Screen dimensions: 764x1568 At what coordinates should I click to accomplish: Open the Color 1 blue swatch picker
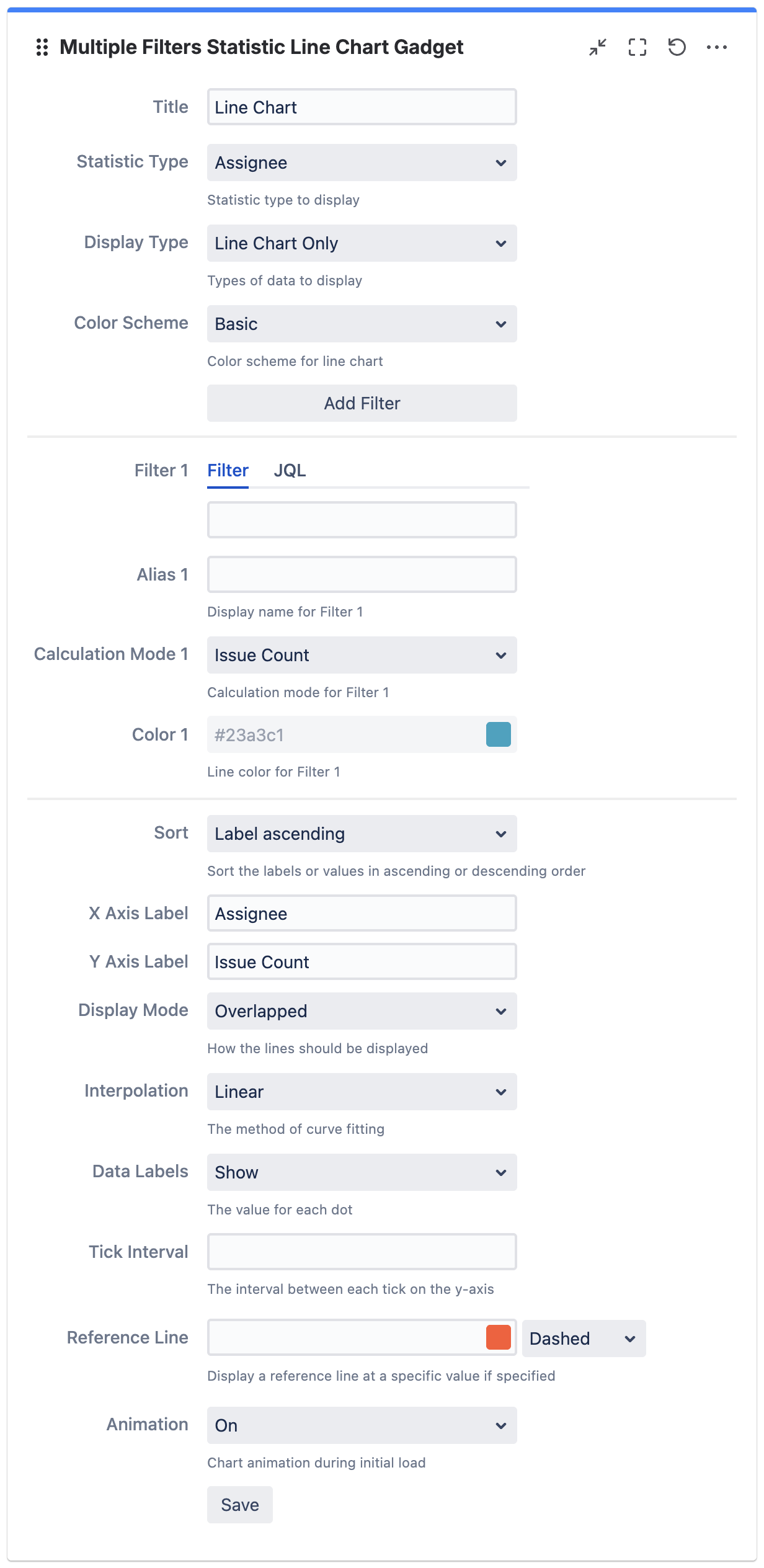499,734
